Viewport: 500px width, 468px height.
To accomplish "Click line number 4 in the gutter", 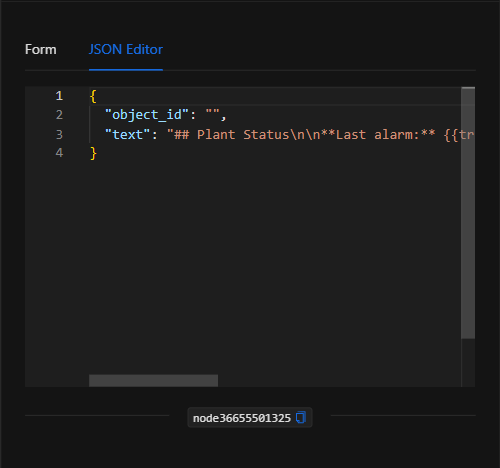I will (x=59, y=153).
